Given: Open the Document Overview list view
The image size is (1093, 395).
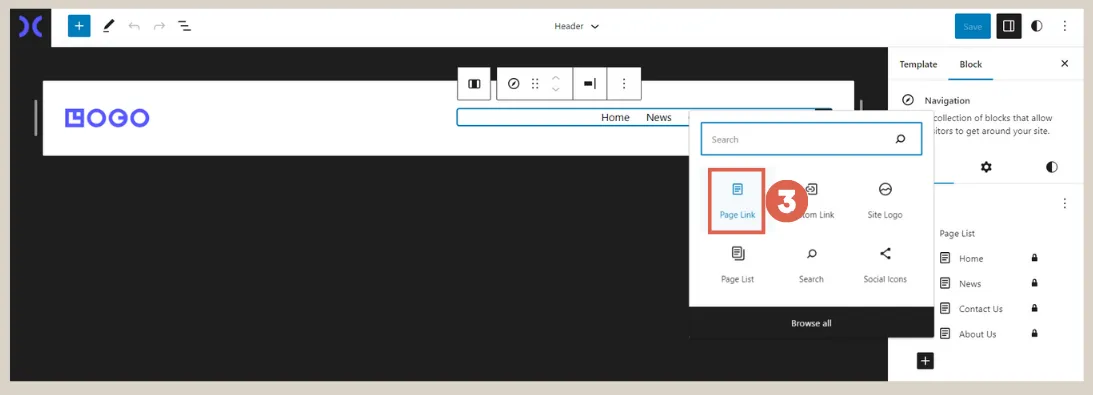Looking at the screenshot, I should click(184, 26).
